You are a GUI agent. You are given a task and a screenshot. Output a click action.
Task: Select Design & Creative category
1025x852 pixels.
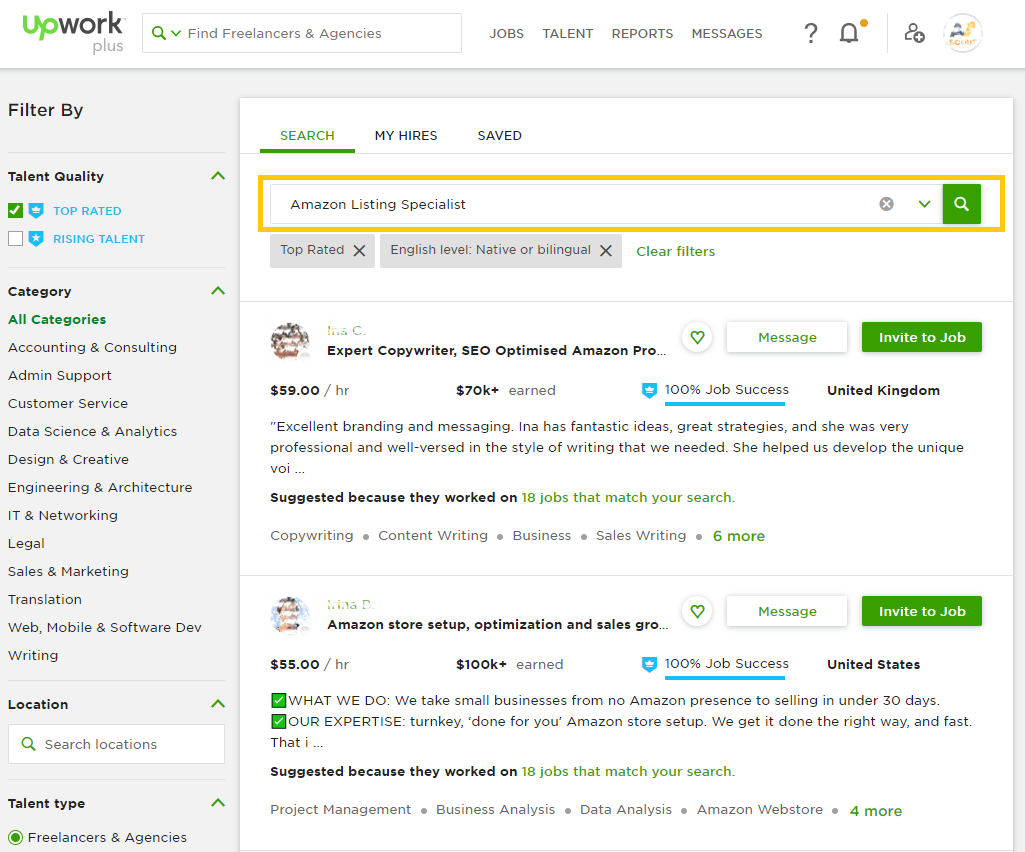tap(68, 460)
